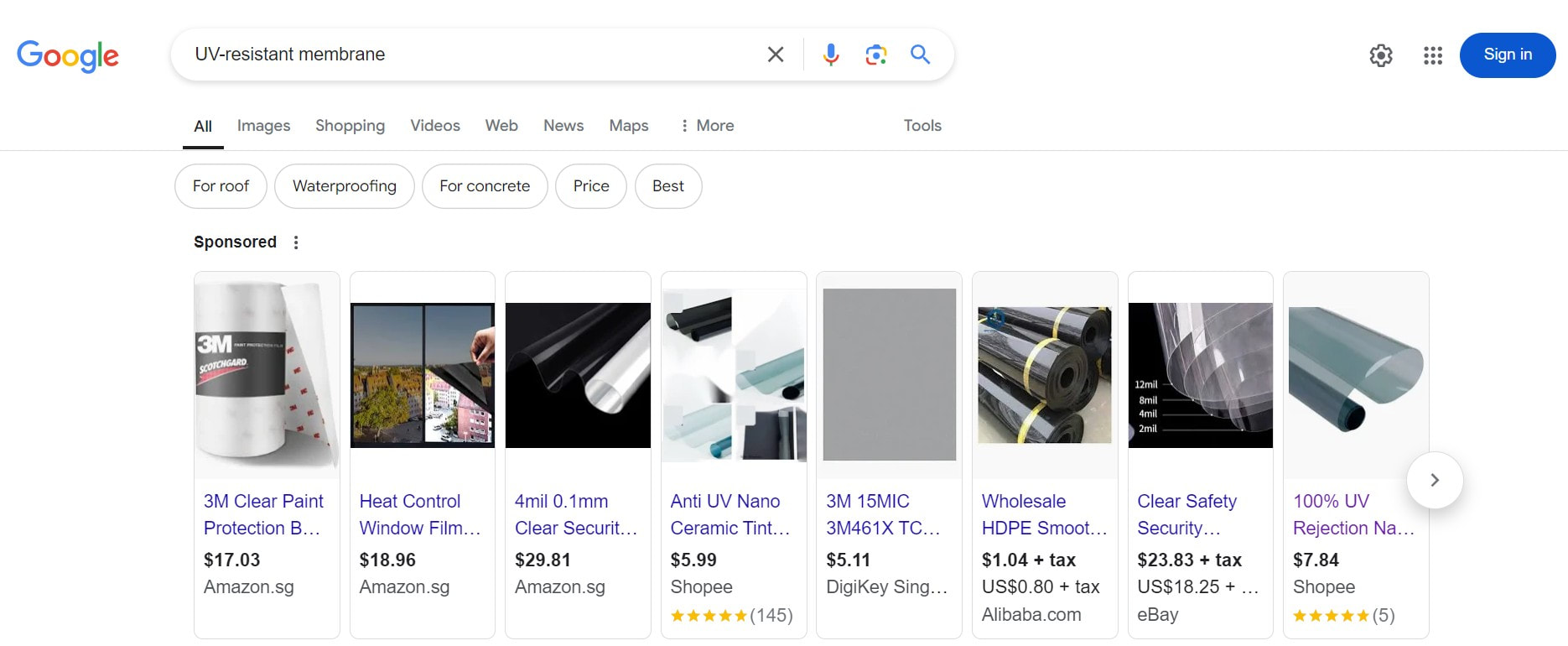Image resolution: width=1568 pixels, height=646 pixels.
Task: Open the 4mil 0.1mm Clear Security link
Action: 576,514
